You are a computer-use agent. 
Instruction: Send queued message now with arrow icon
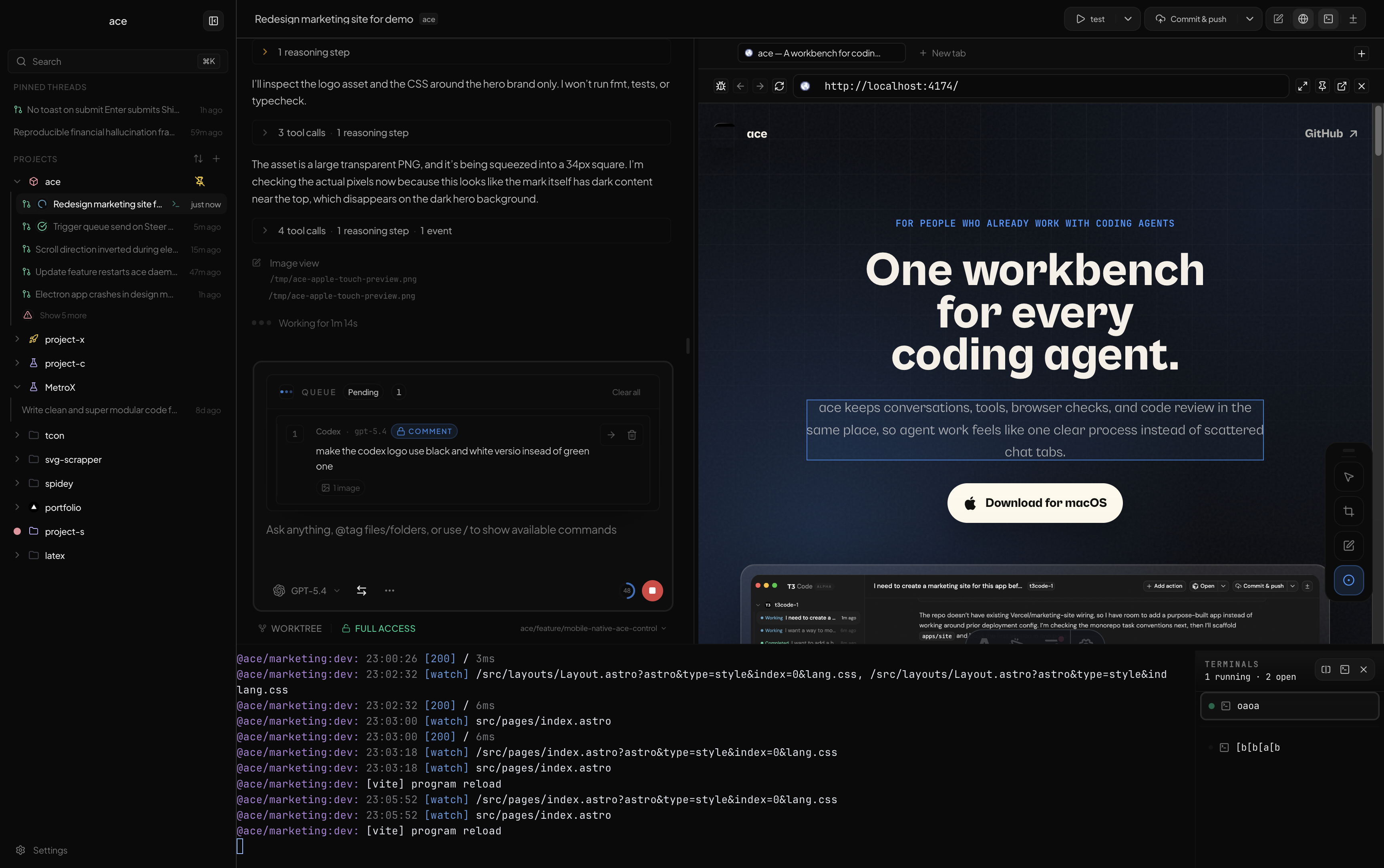pyautogui.click(x=612, y=435)
